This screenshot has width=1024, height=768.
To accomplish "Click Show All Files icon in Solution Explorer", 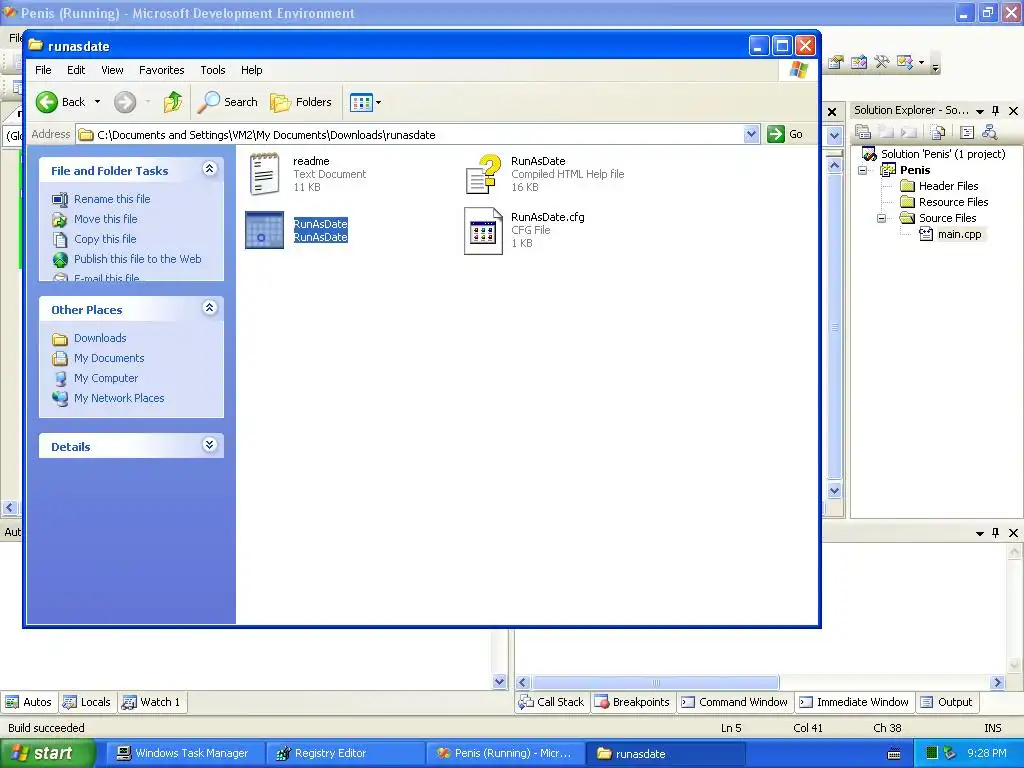I will click(x=938, y=133).
